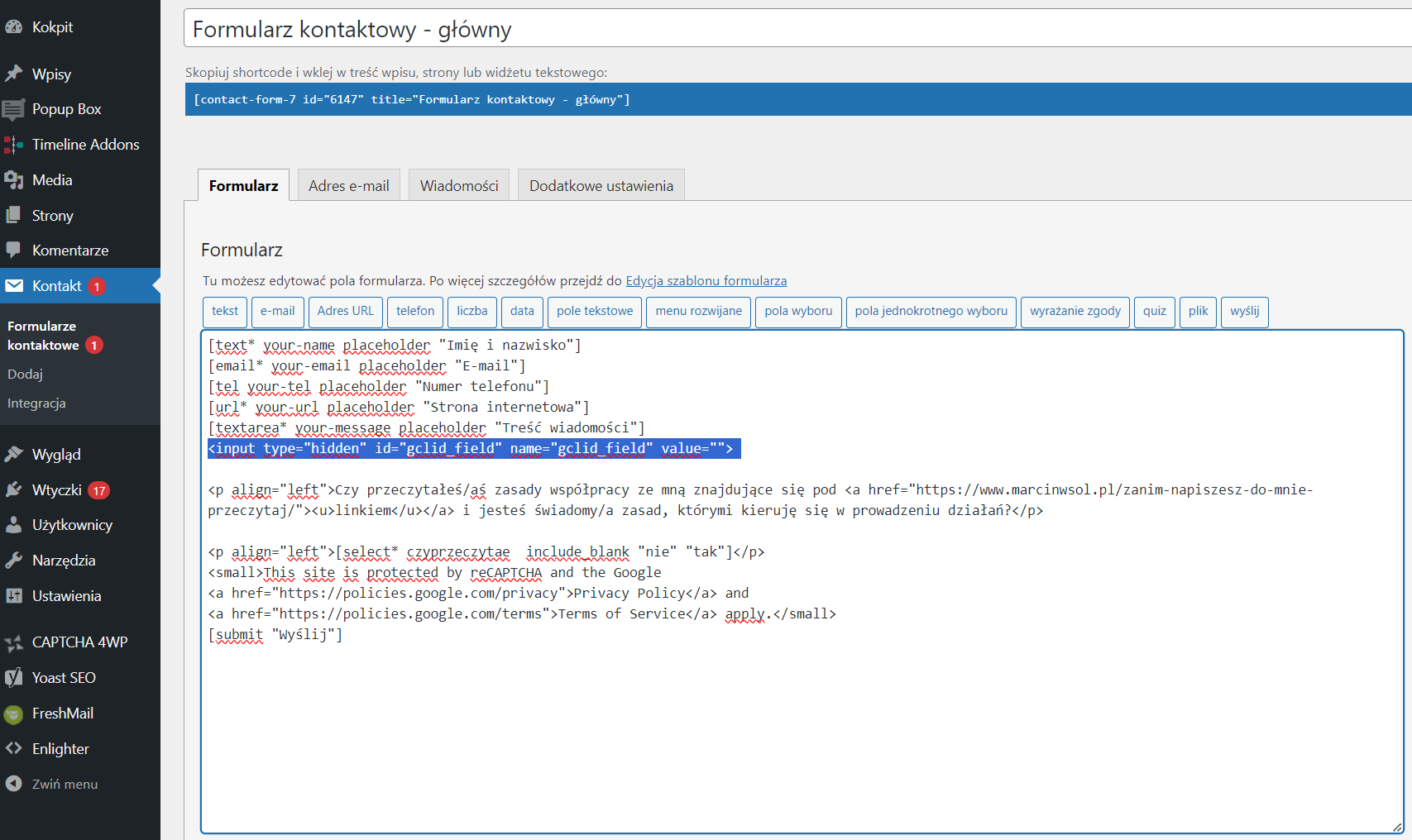Open the Yoast SEO menu label

[64, 678]
